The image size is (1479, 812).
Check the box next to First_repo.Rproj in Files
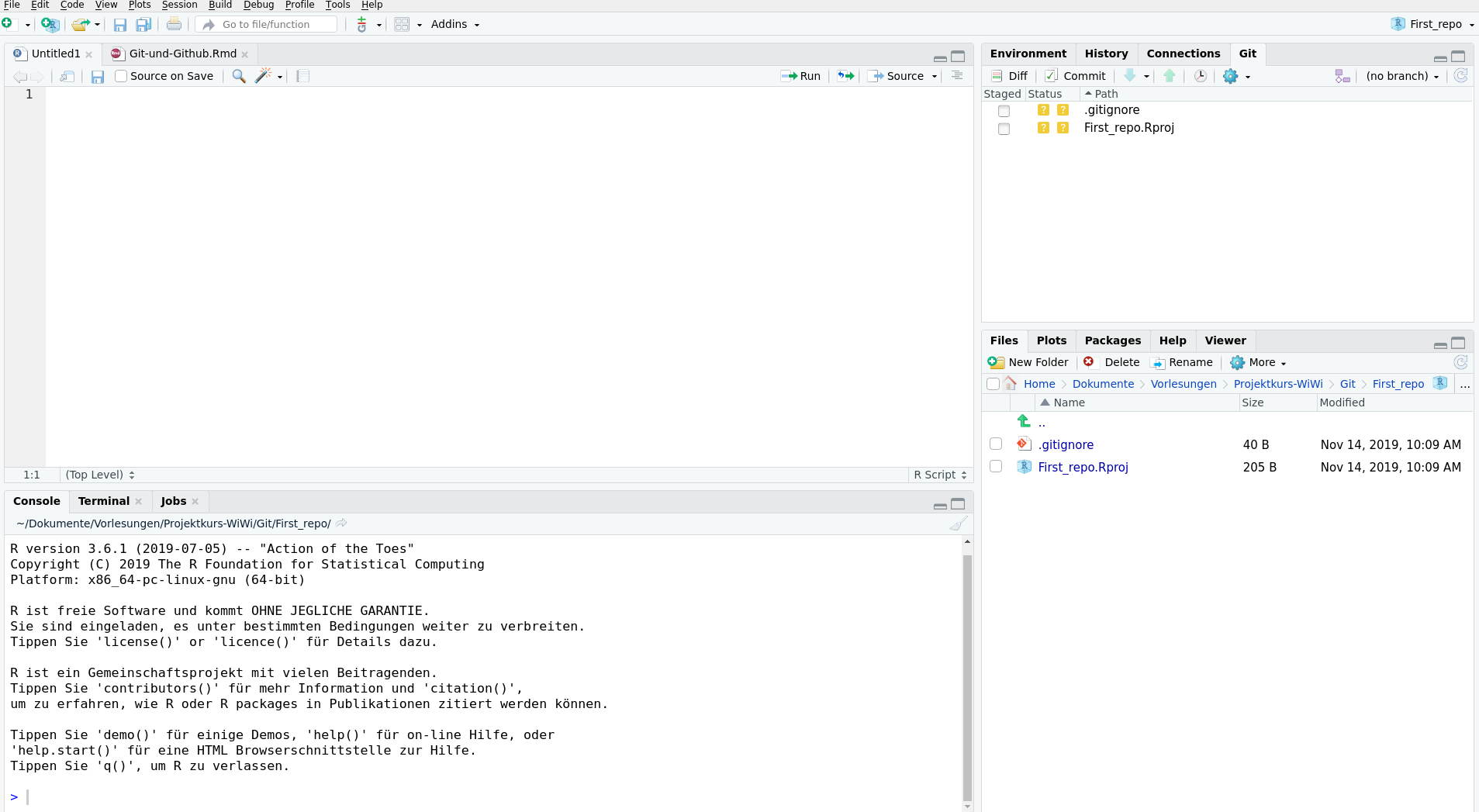coord(996,467)
